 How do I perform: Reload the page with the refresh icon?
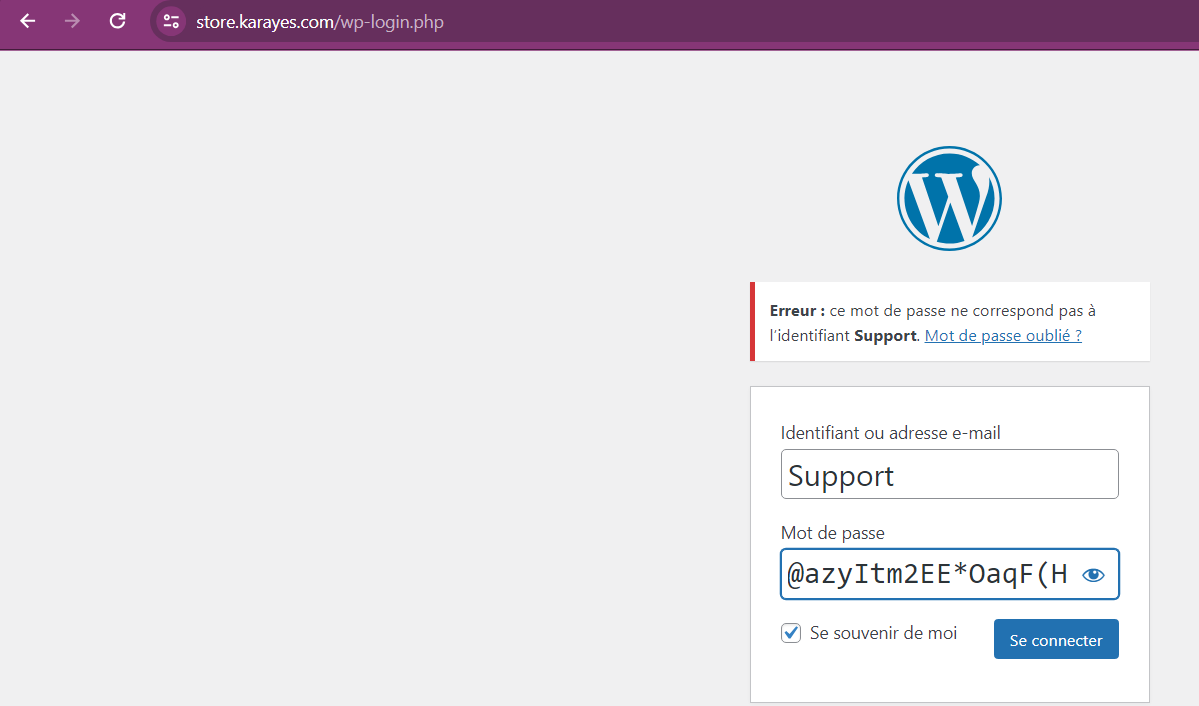pyautogui.click(x=117, y=21)
